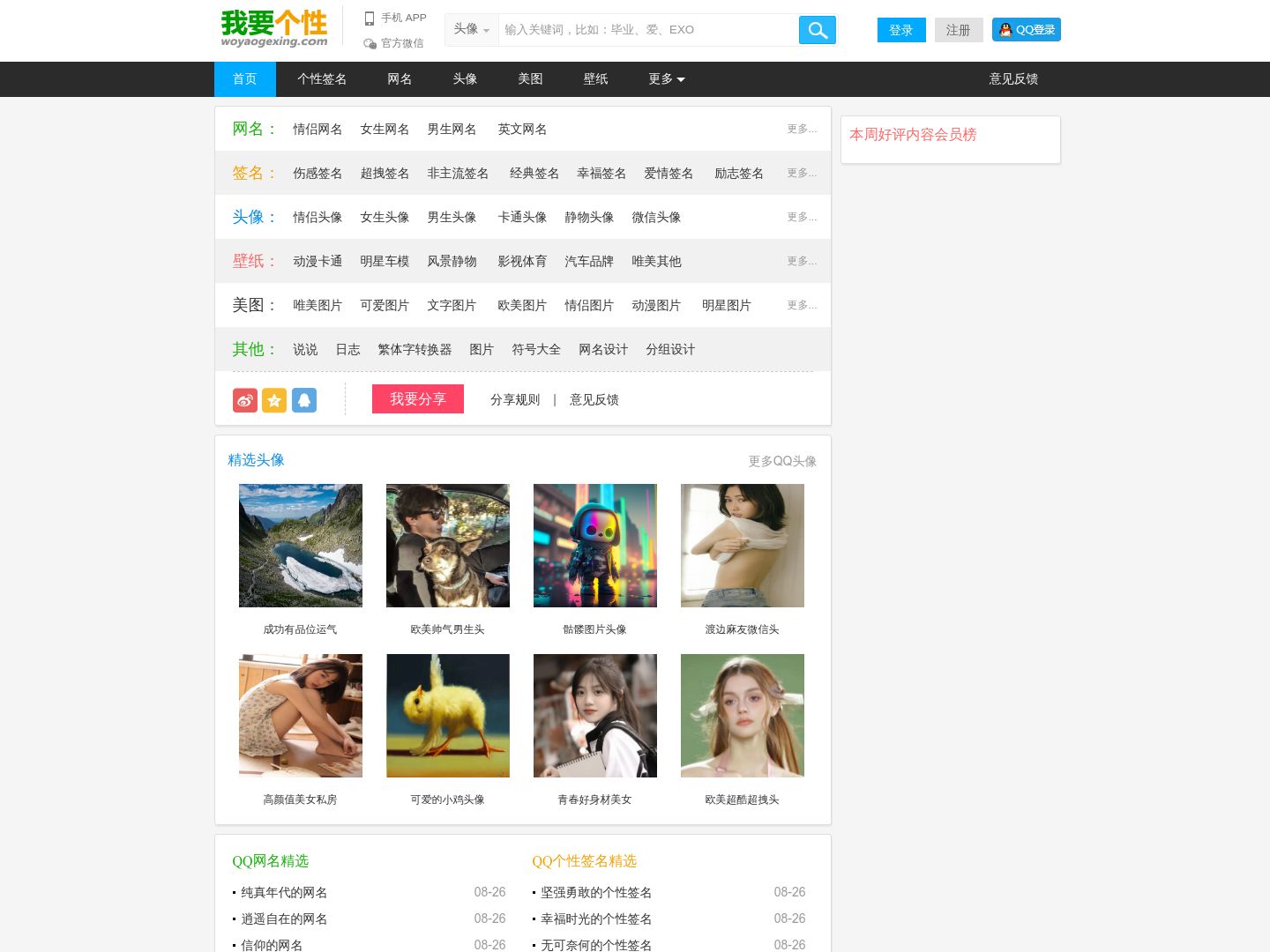Expand the 更多 navigation menu
The height and width of the screenshot is (952, 1270).
667,79
